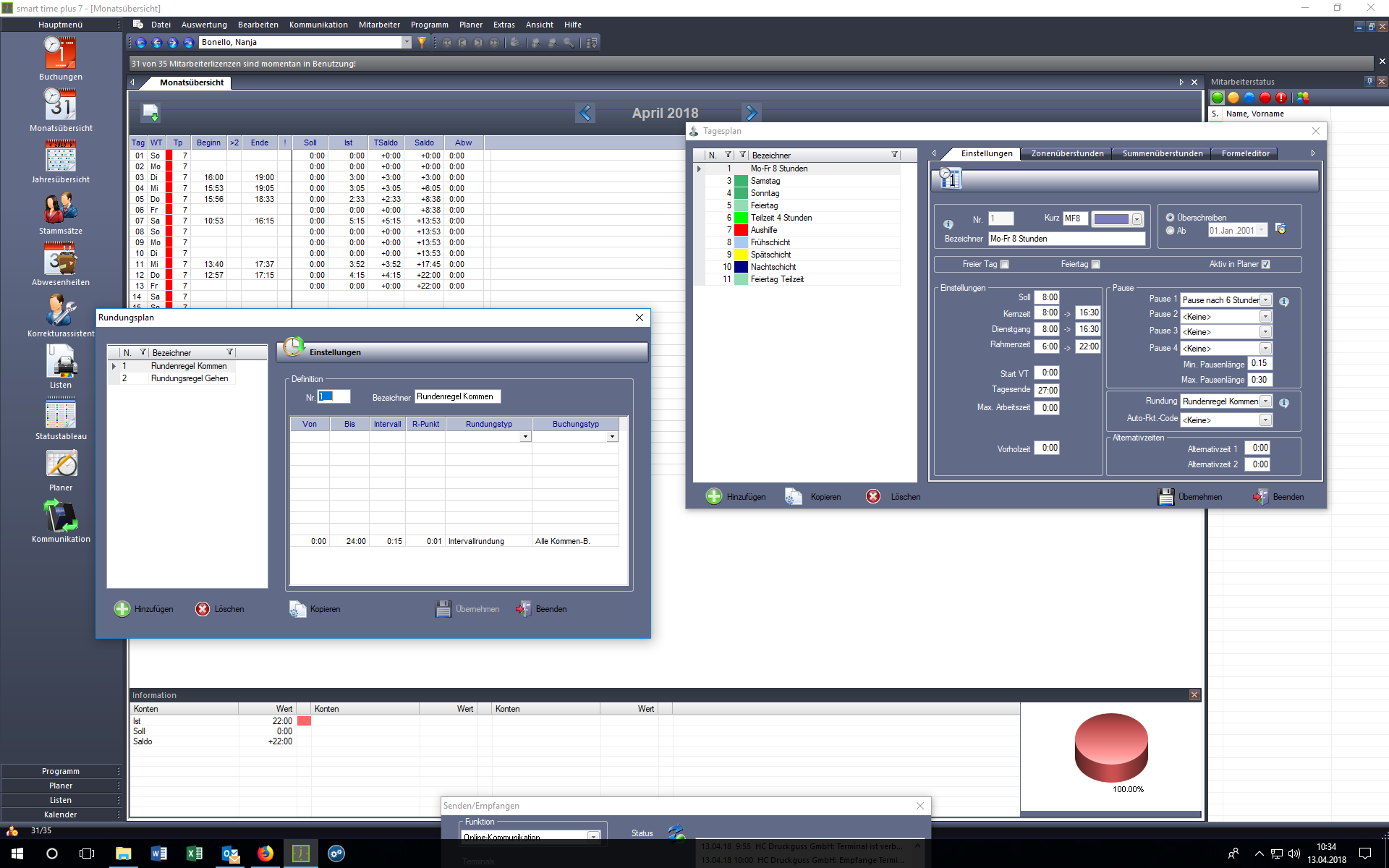Open the Pause 2 dropdown
The height and width of the screenshot is (868, 1389).
[x=1265, y=317]
